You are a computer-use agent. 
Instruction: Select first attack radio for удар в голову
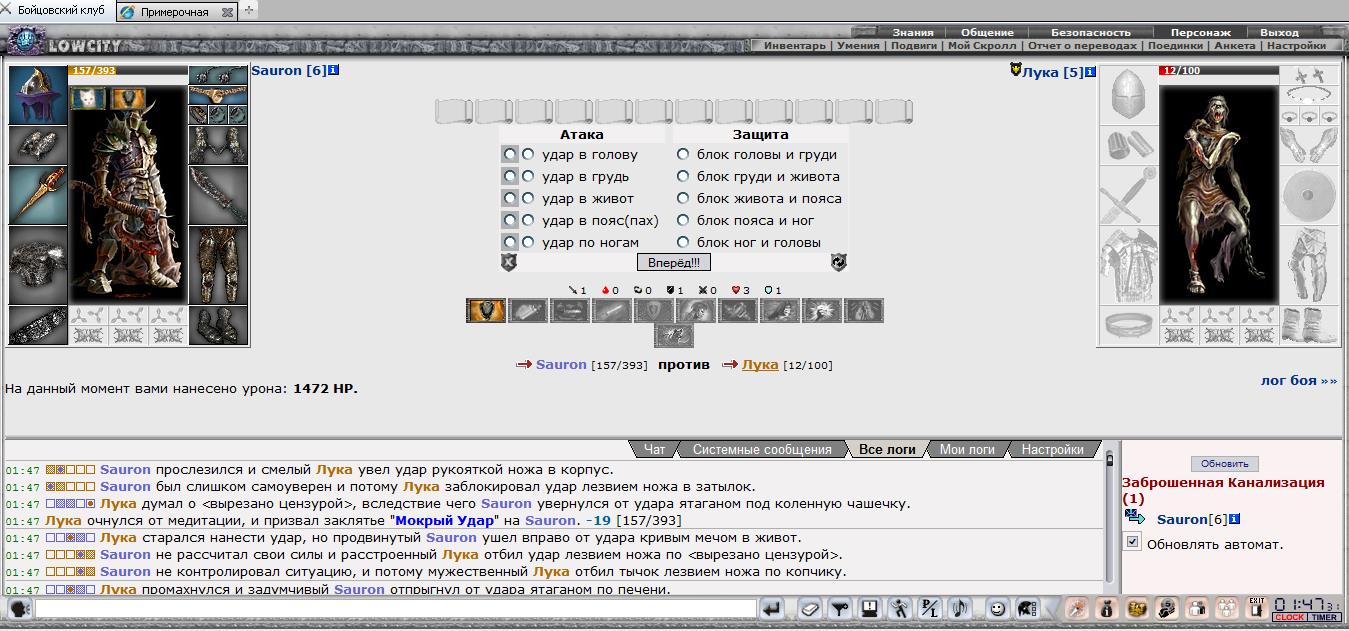click(x=510, y=154)
